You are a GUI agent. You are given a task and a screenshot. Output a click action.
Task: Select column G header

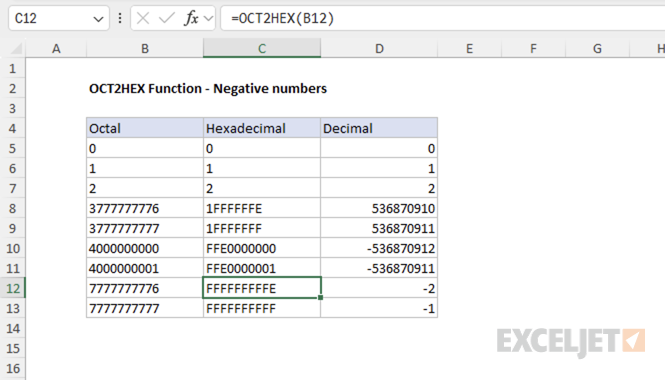coord(597,48)
